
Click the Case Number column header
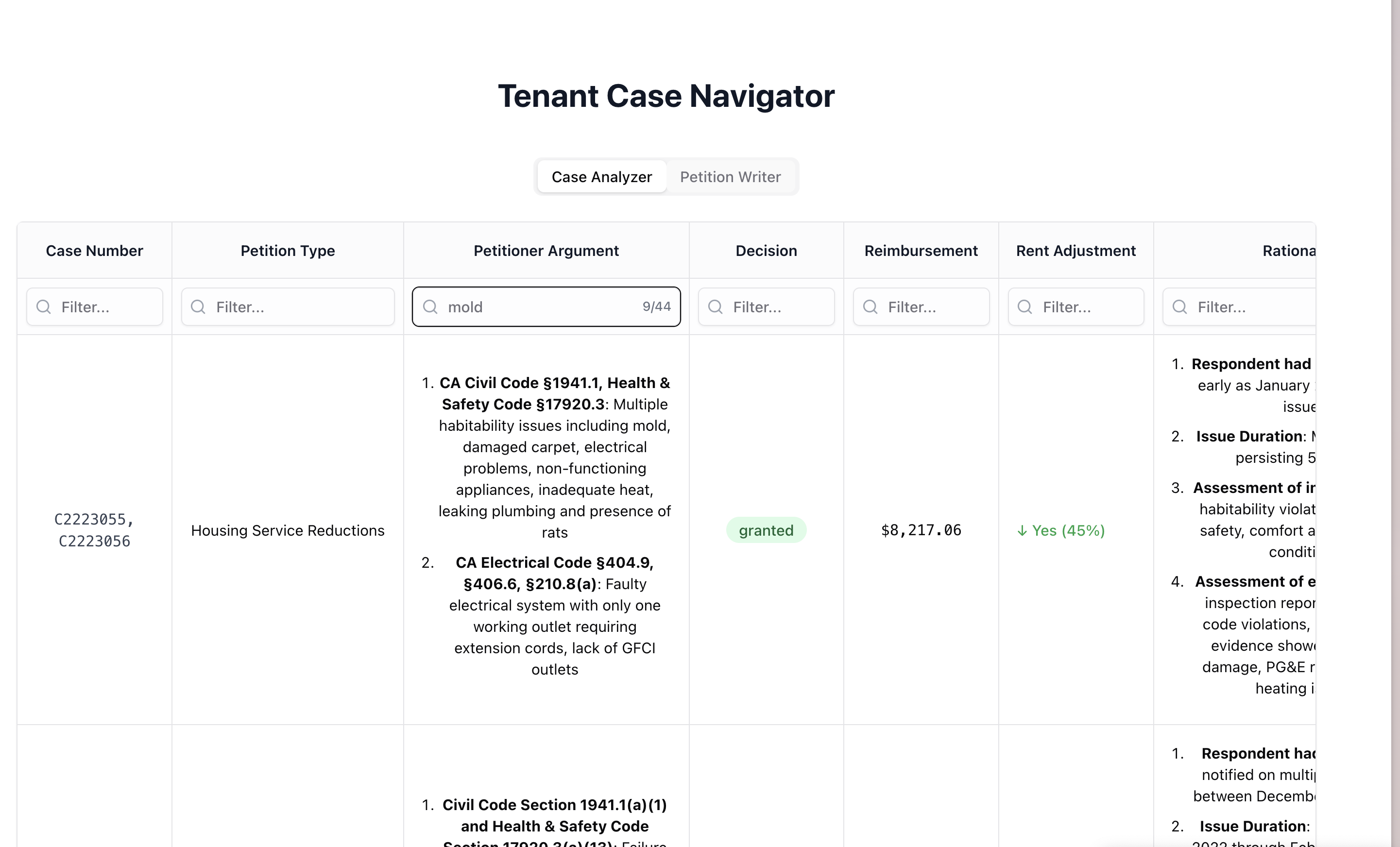pyautogui.click(x=94, y=251)
